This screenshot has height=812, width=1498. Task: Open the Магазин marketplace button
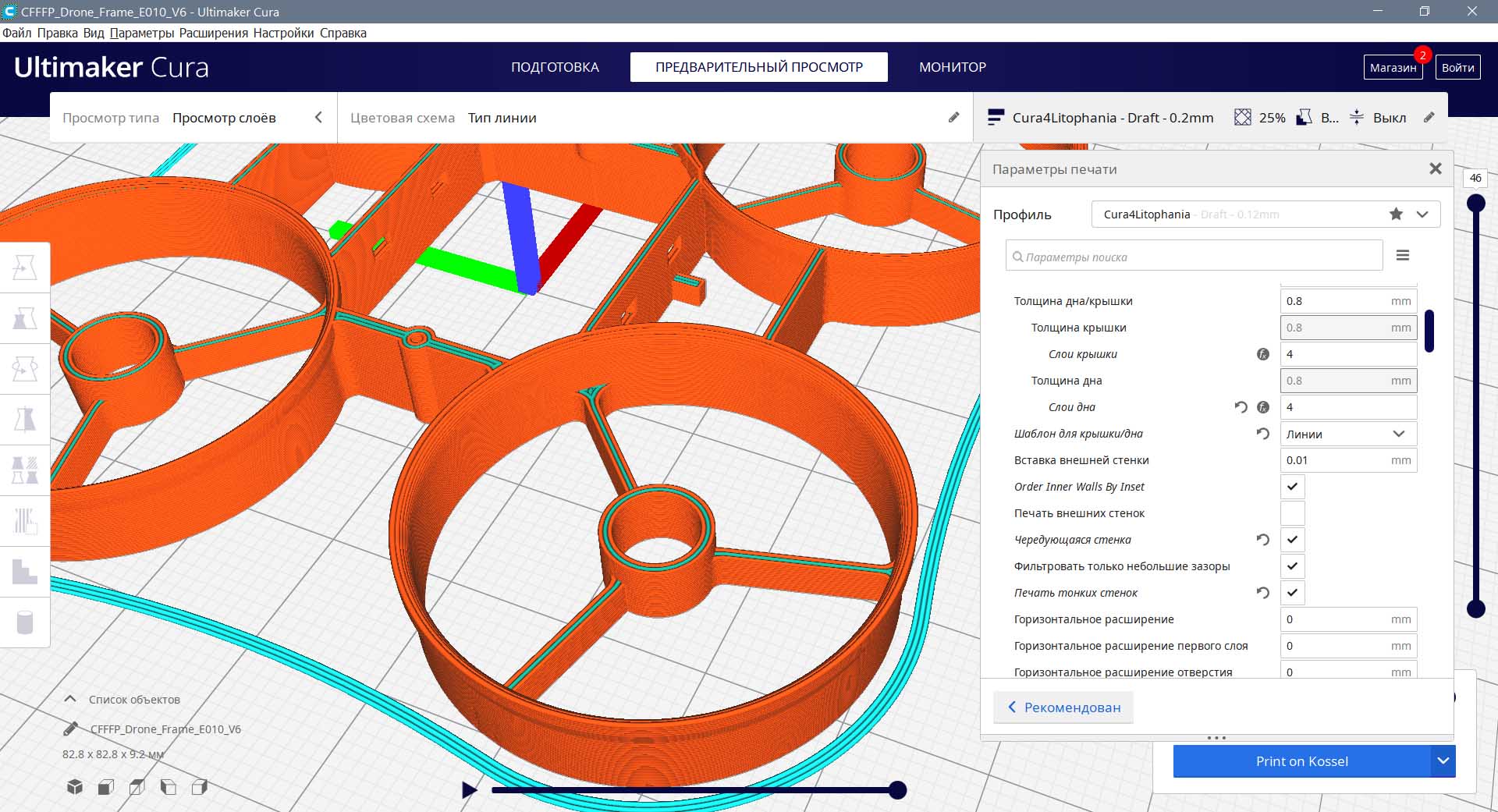click(x=1393, y=68)
